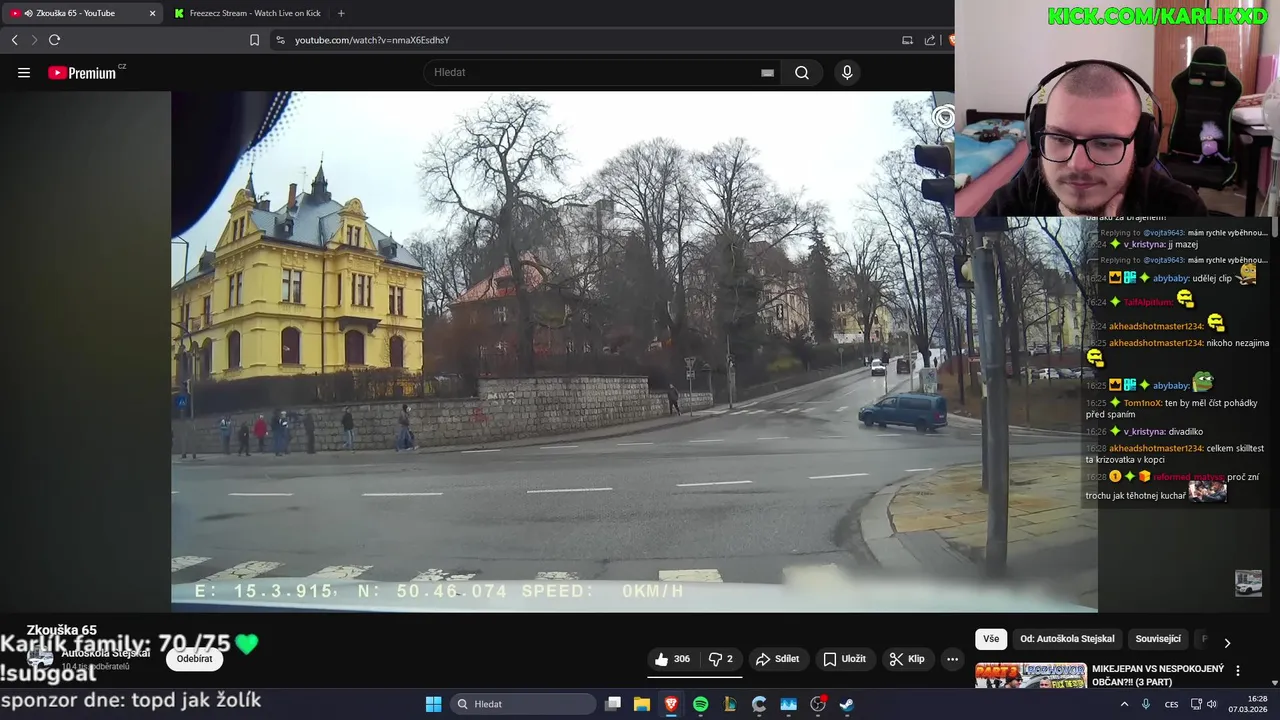Viewport: 1280px width, 720px height.
Task: Select the Od: Autoškola Stejskal chip
Action: (1067, 639)
